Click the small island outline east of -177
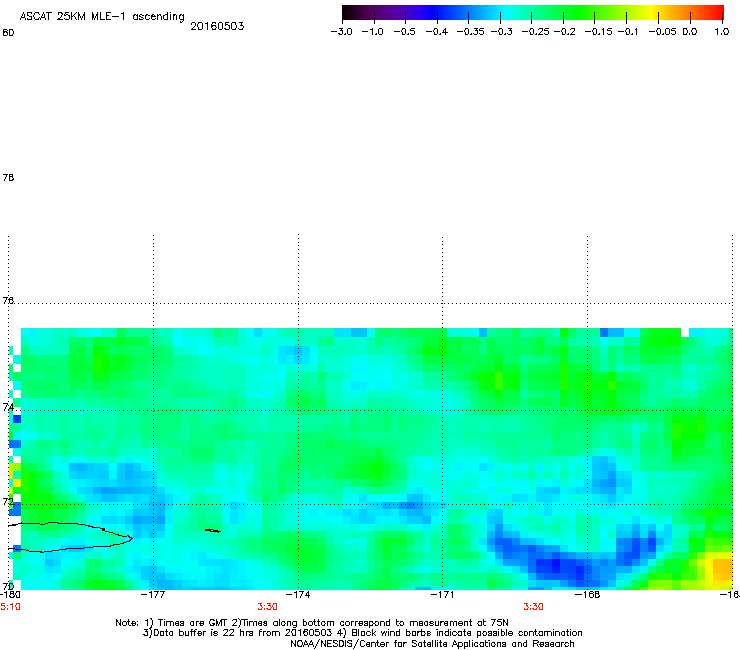The height and width of the screenshot is (650, 740). point(213,531)
